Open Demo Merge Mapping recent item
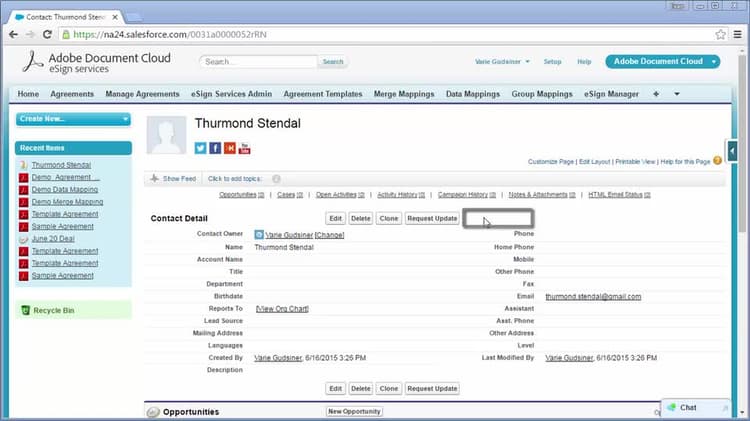 (67, 202)
